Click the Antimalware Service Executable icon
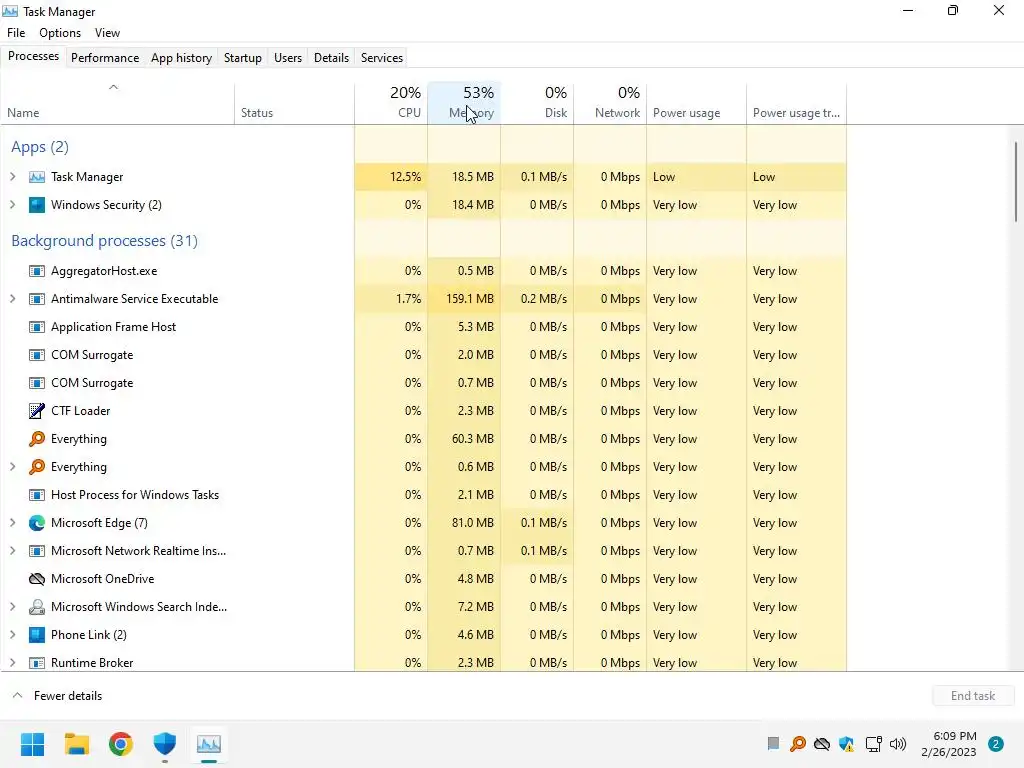Viewport: 1024px width, 768px height. tap(37, 299)
